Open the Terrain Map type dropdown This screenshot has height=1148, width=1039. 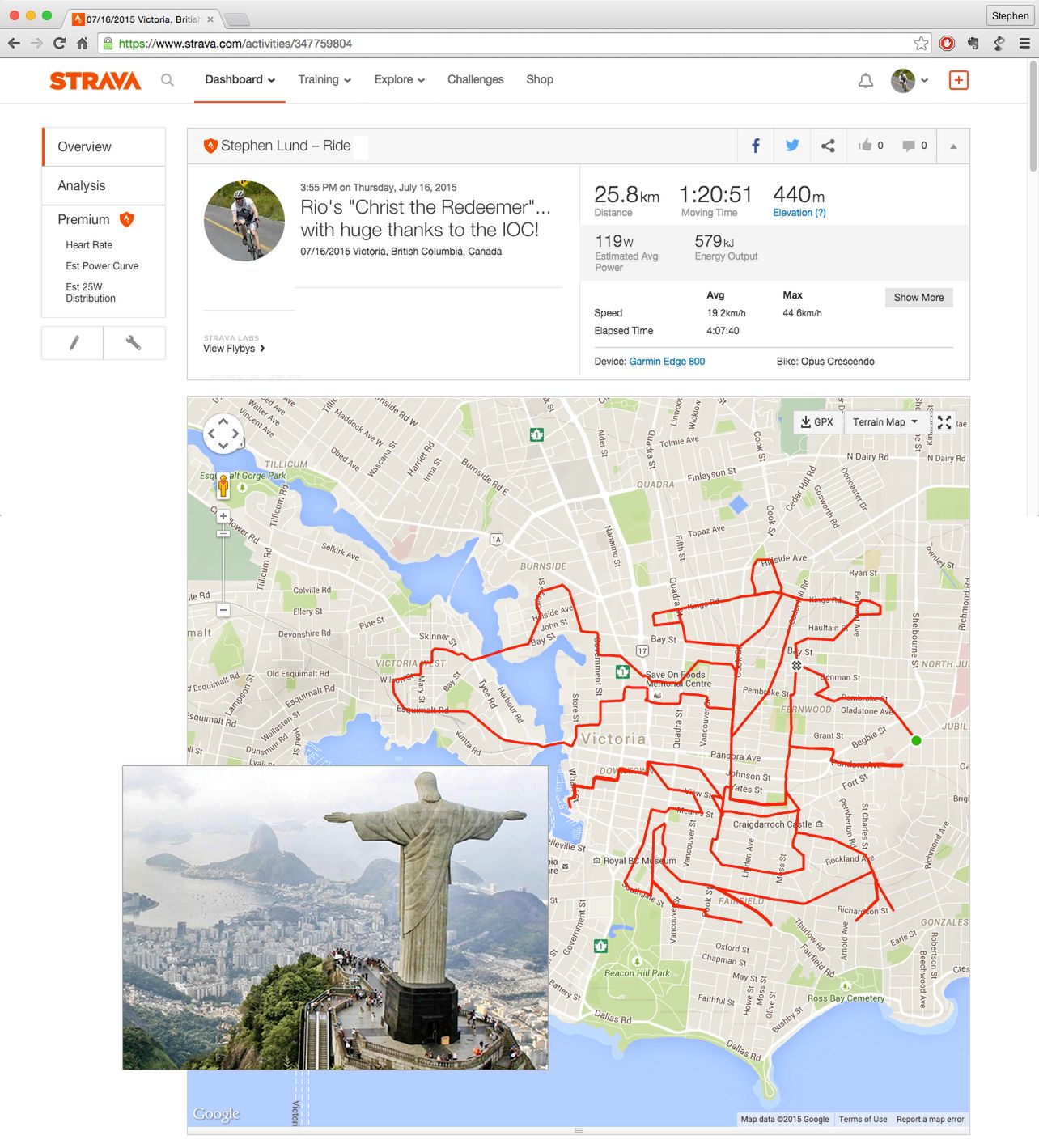[x=885, y=422]
